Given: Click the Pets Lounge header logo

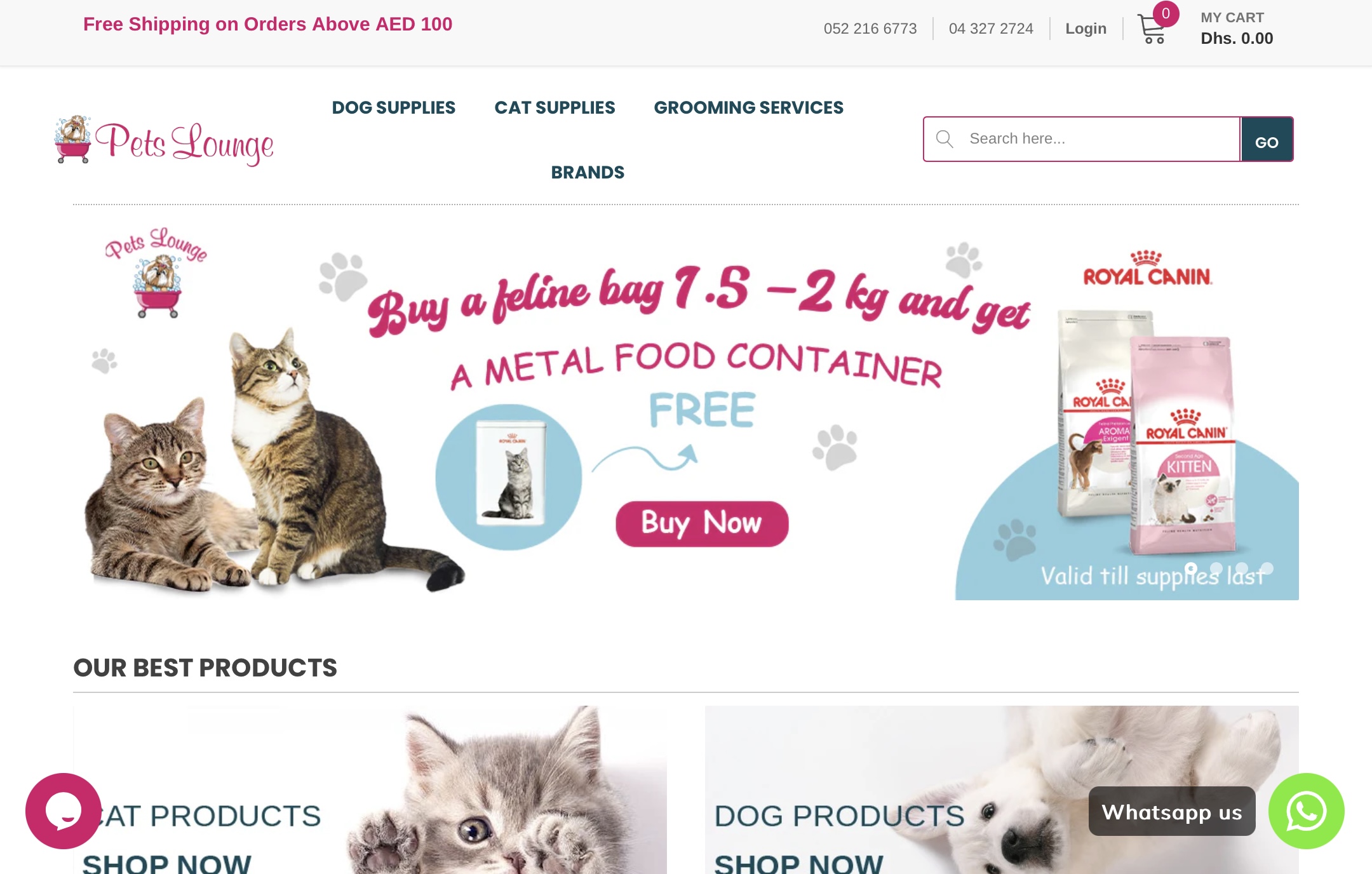Looking at the screenshot, I should click(x=165, y=141).
